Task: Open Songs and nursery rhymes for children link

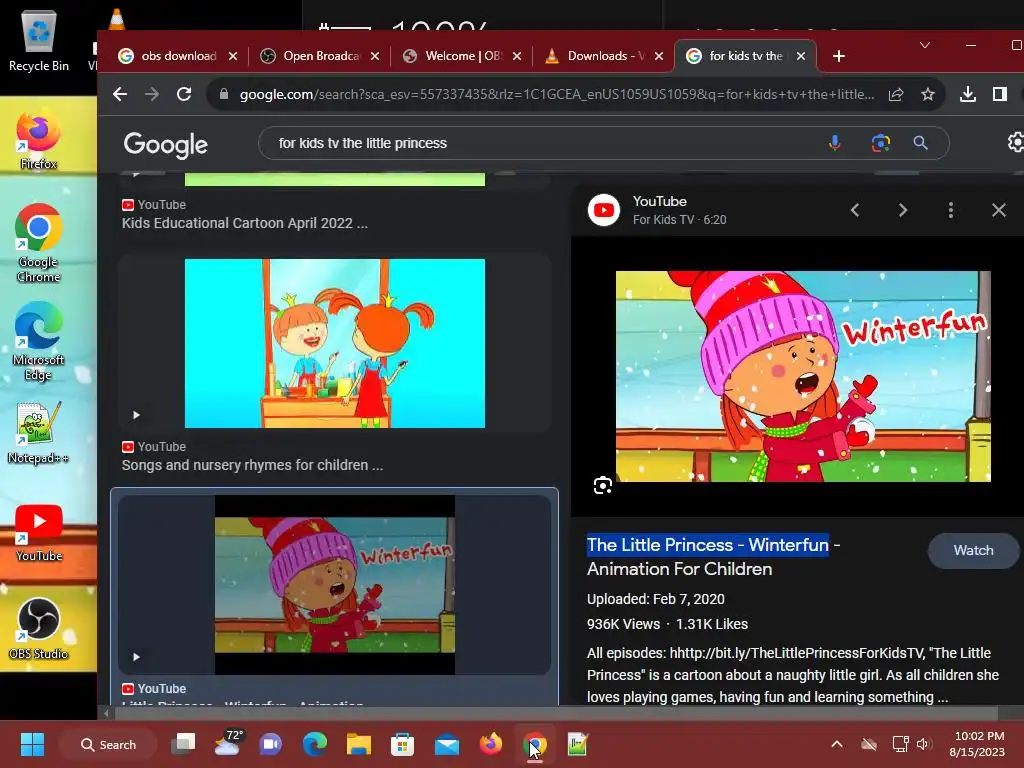Action: coord(252,465)
